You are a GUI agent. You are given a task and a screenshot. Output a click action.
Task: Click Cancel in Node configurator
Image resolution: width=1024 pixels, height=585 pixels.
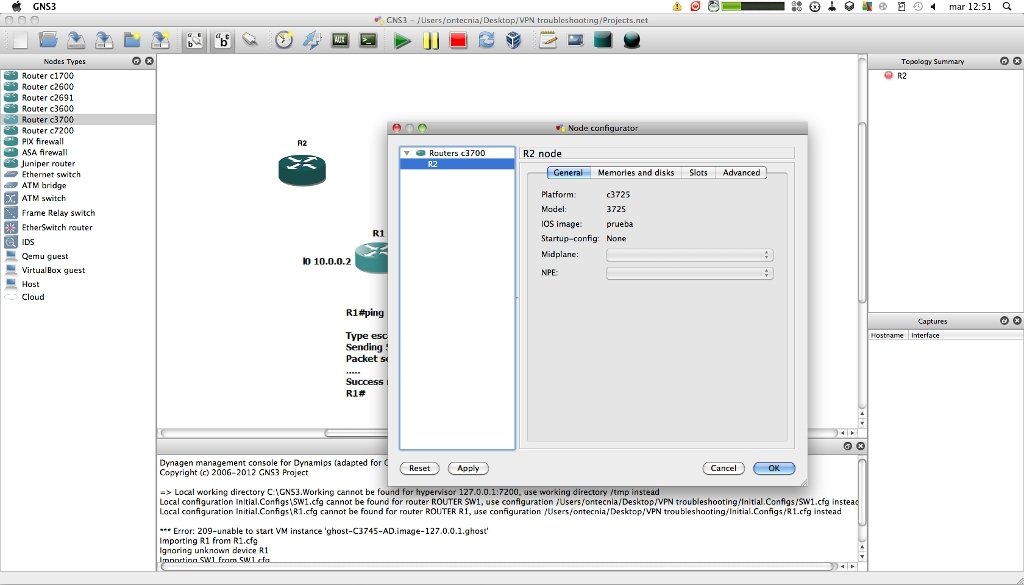pos(724,468)
